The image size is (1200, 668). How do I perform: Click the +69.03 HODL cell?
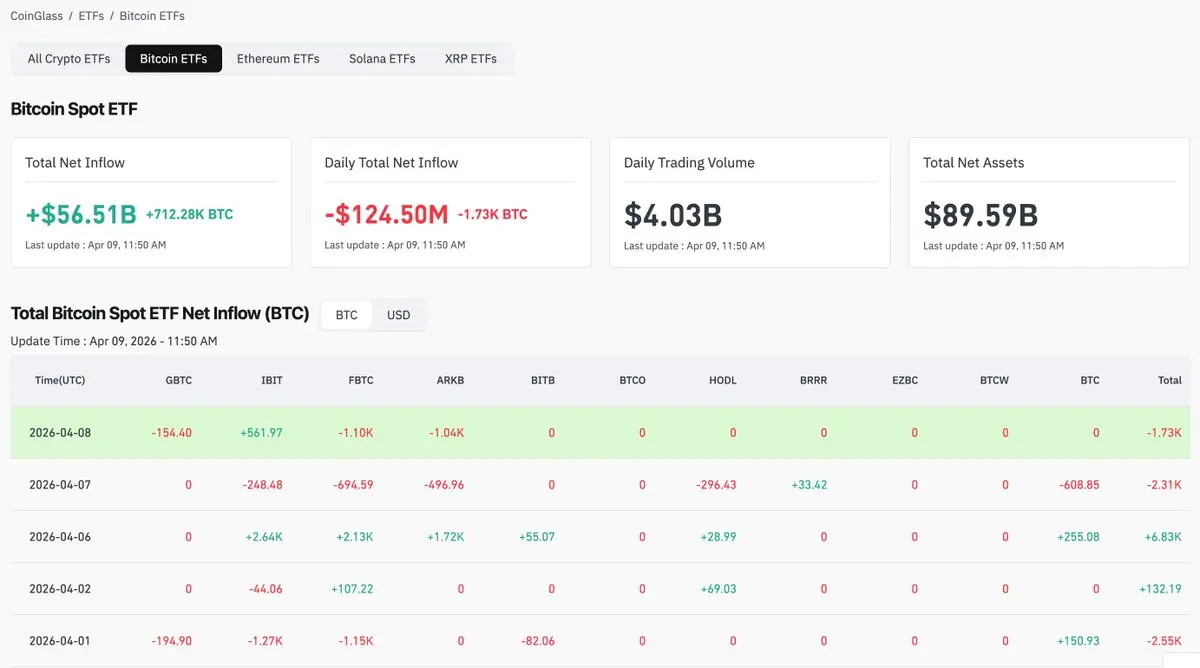718,589
